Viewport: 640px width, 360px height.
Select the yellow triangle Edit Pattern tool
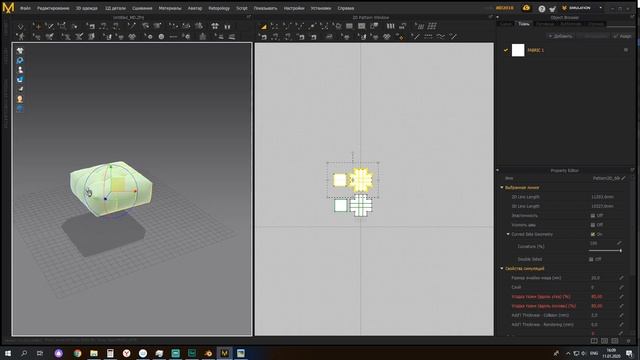point(264,27)
